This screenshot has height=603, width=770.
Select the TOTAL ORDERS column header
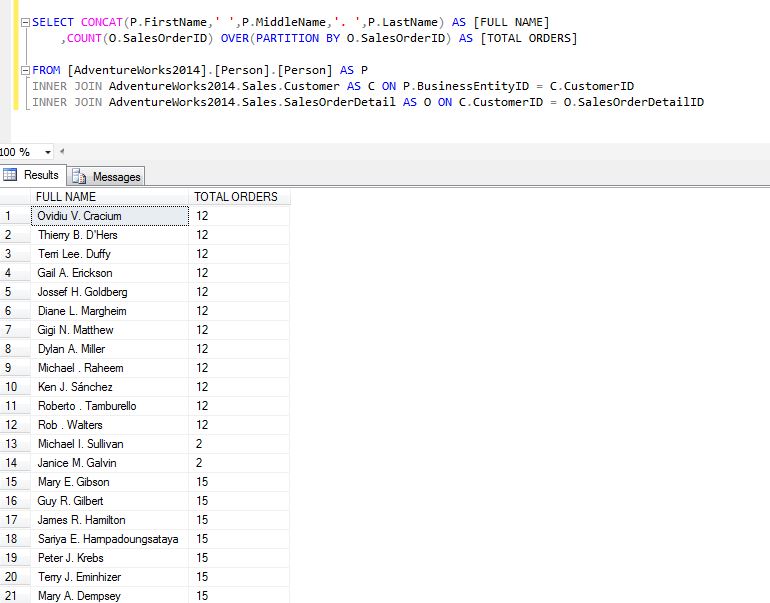pos(239,196)
